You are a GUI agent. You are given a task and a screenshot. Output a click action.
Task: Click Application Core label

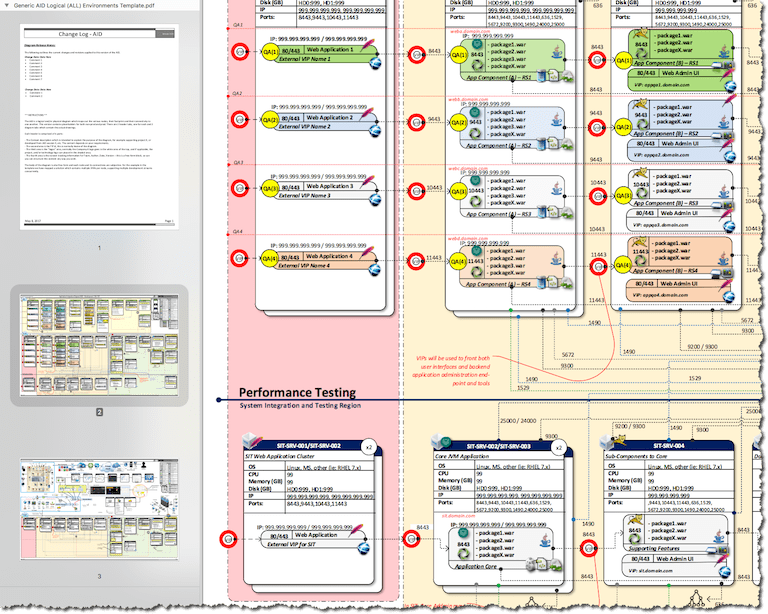(x=476, y=566)
